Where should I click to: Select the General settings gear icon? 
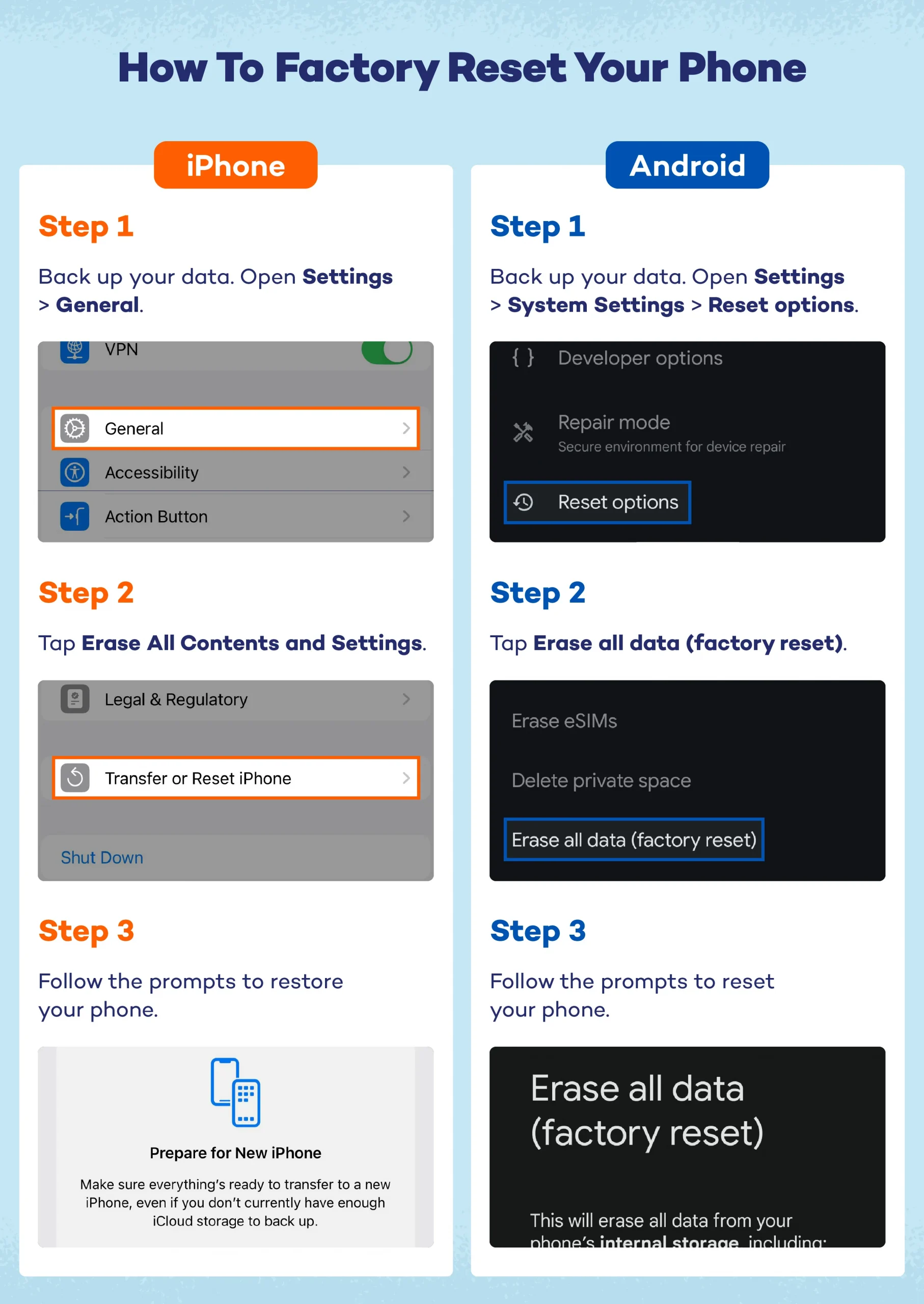[x=76, y=429]
